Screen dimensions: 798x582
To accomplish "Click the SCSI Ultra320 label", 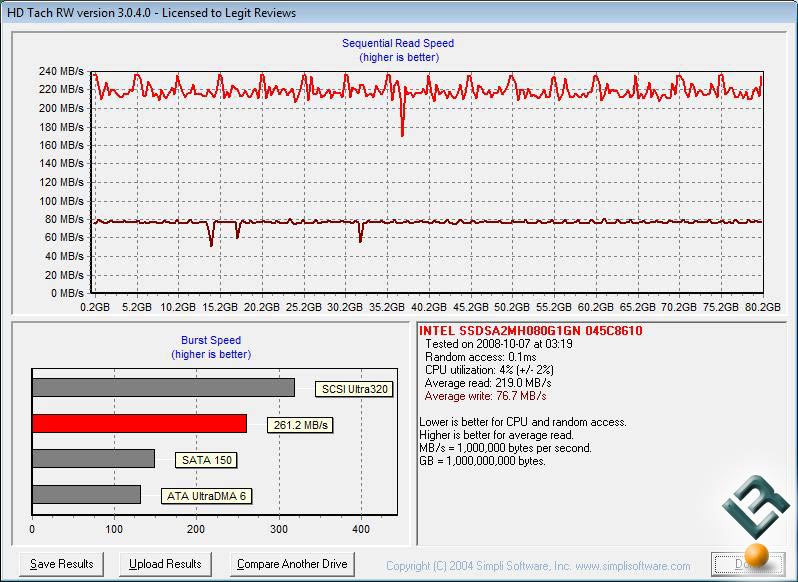I will [x=355, y=389].
